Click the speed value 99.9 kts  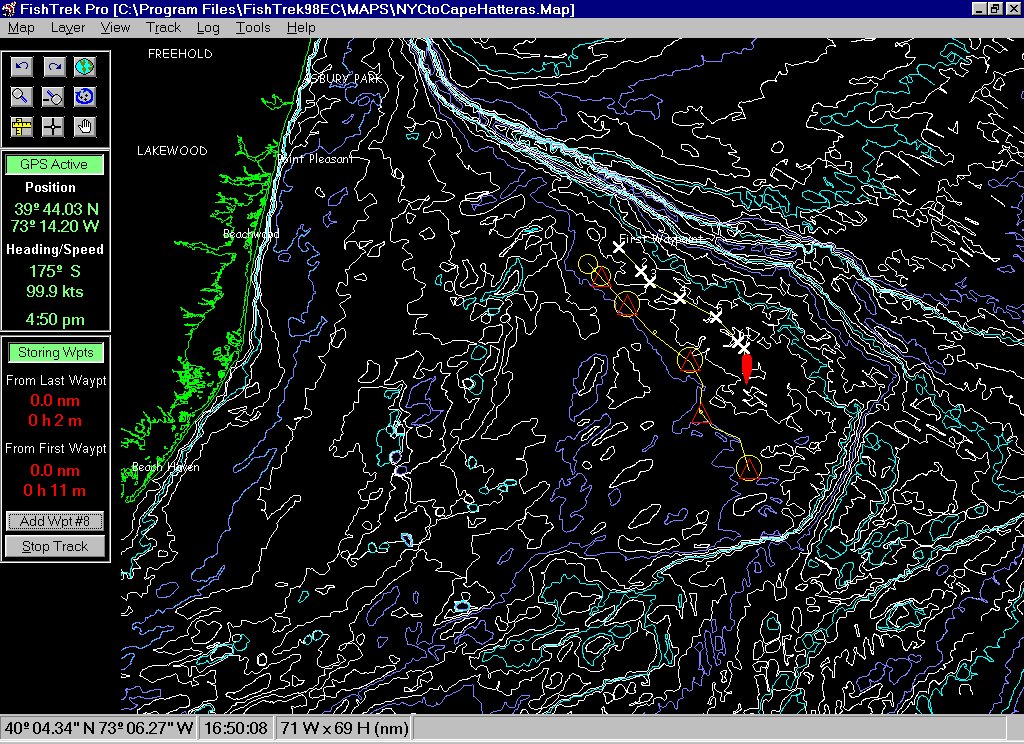[x=55, y=291]
